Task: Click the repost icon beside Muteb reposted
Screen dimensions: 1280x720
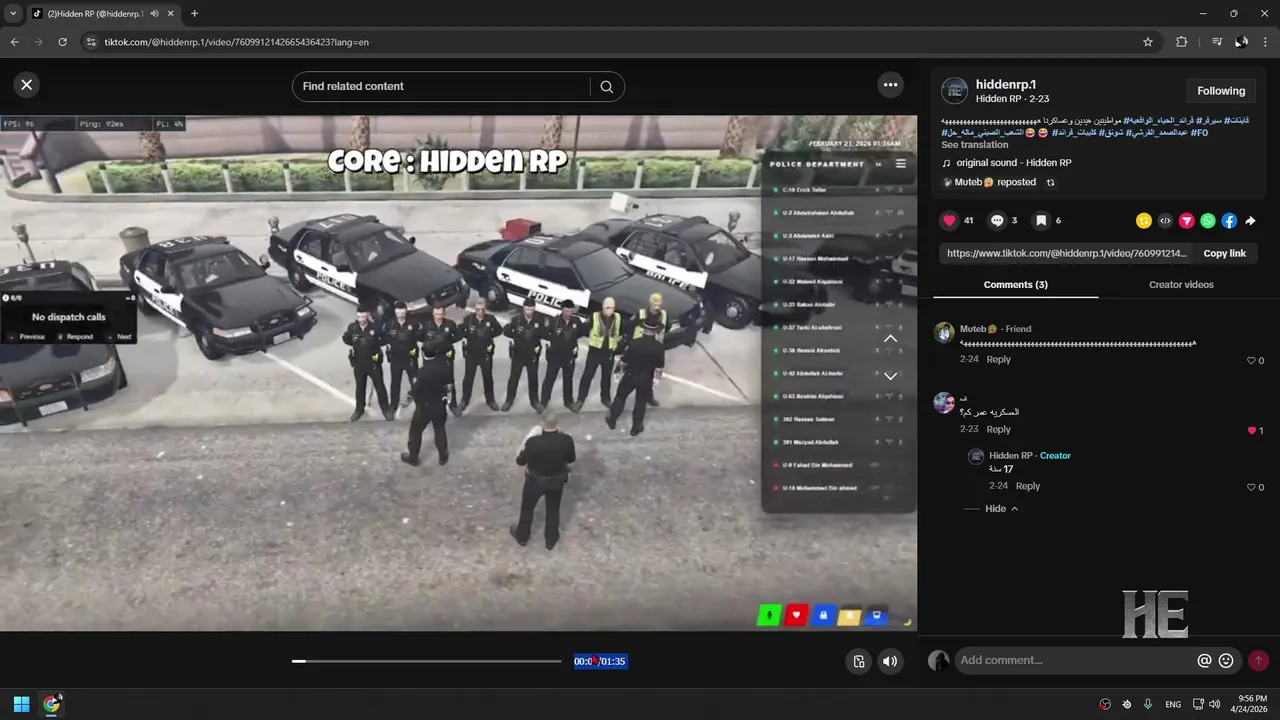Action: 1050,183
